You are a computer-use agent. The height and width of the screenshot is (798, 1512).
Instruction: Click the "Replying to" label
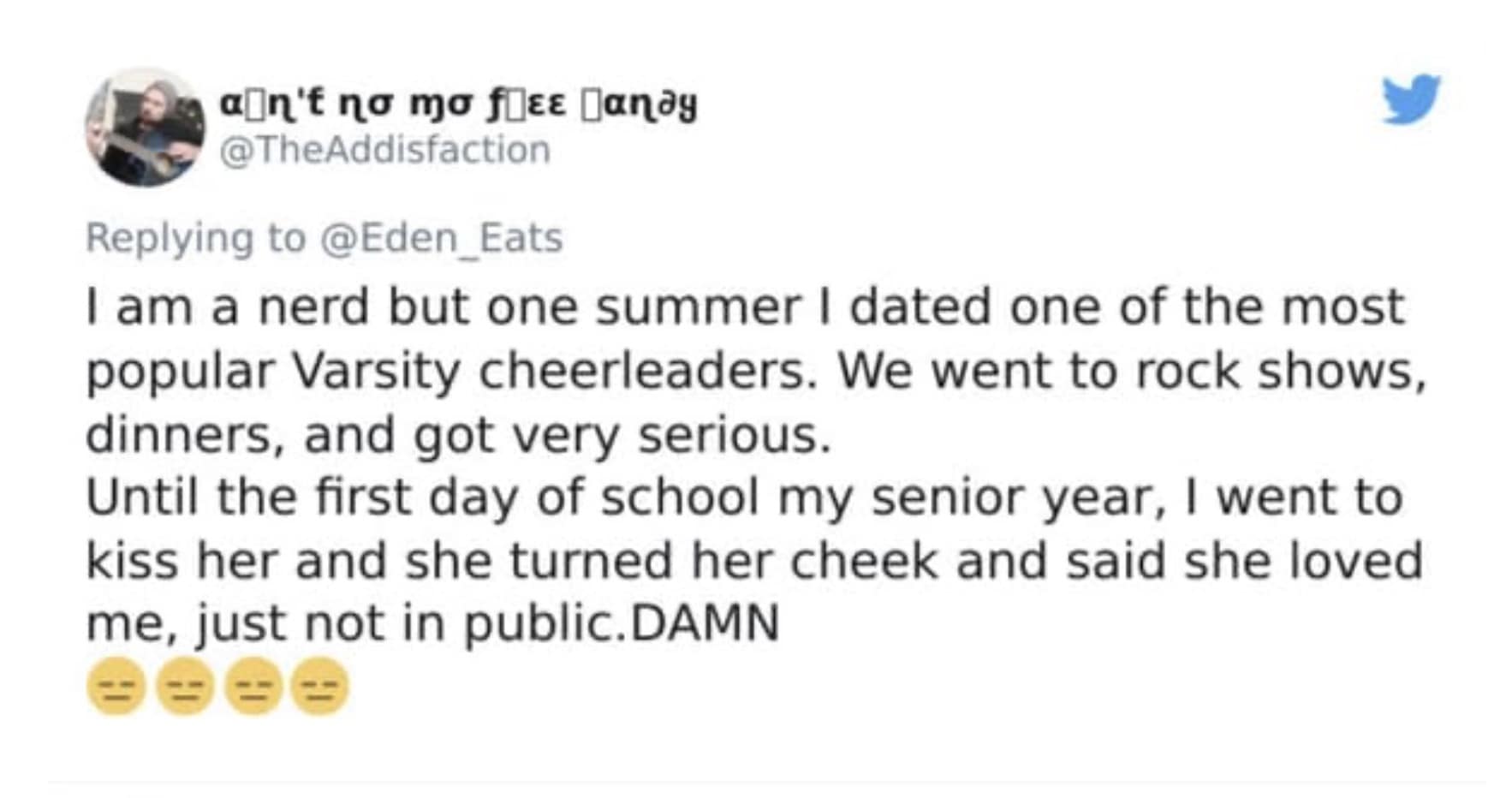[195, 237]
